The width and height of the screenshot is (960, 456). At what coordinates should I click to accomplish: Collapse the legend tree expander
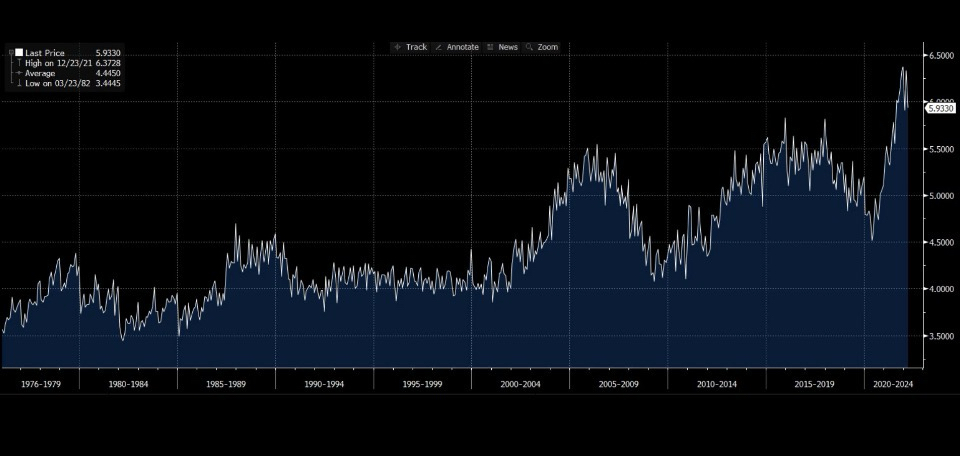(9, 51)
